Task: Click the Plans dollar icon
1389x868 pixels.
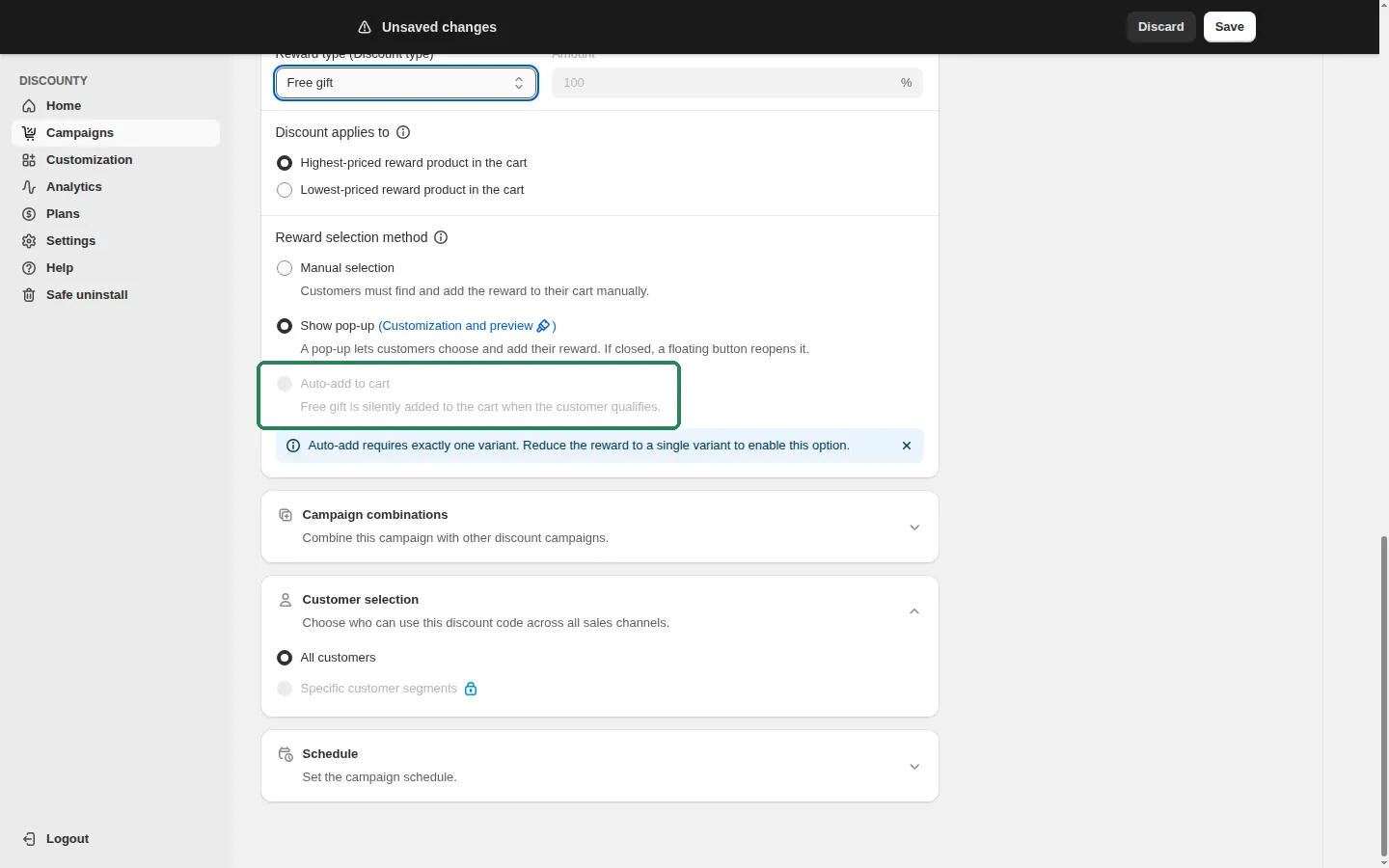Action: pos(29,214)
